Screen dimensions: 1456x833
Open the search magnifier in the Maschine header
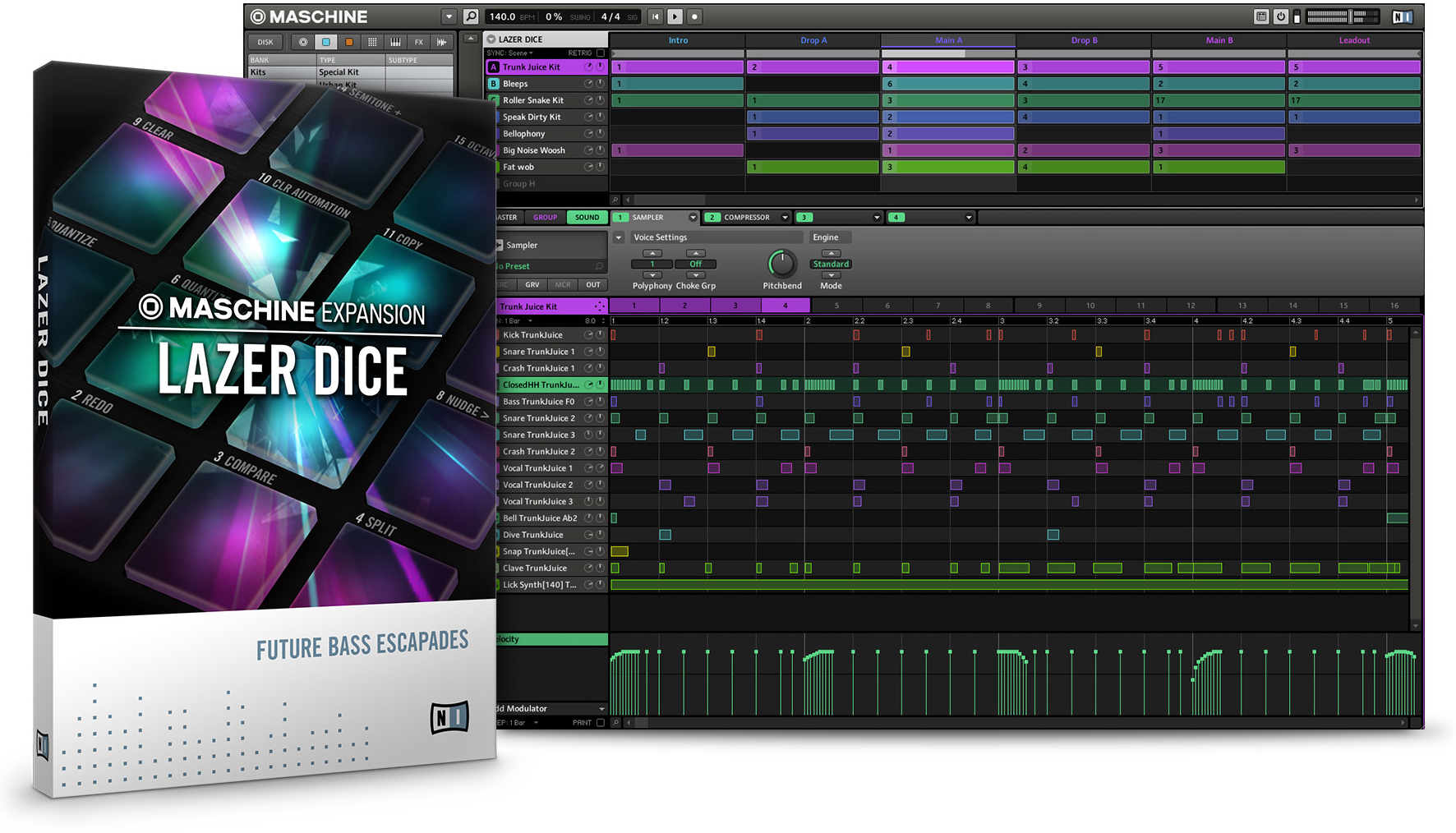[x=471, y=16]
